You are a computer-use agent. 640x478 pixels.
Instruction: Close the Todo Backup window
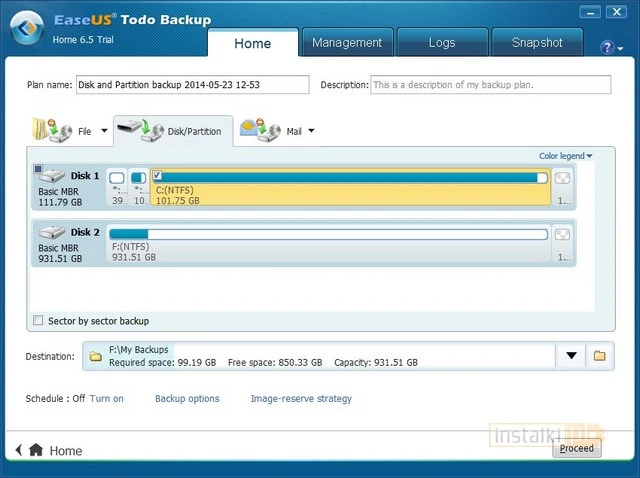click(x=616, y=12)
